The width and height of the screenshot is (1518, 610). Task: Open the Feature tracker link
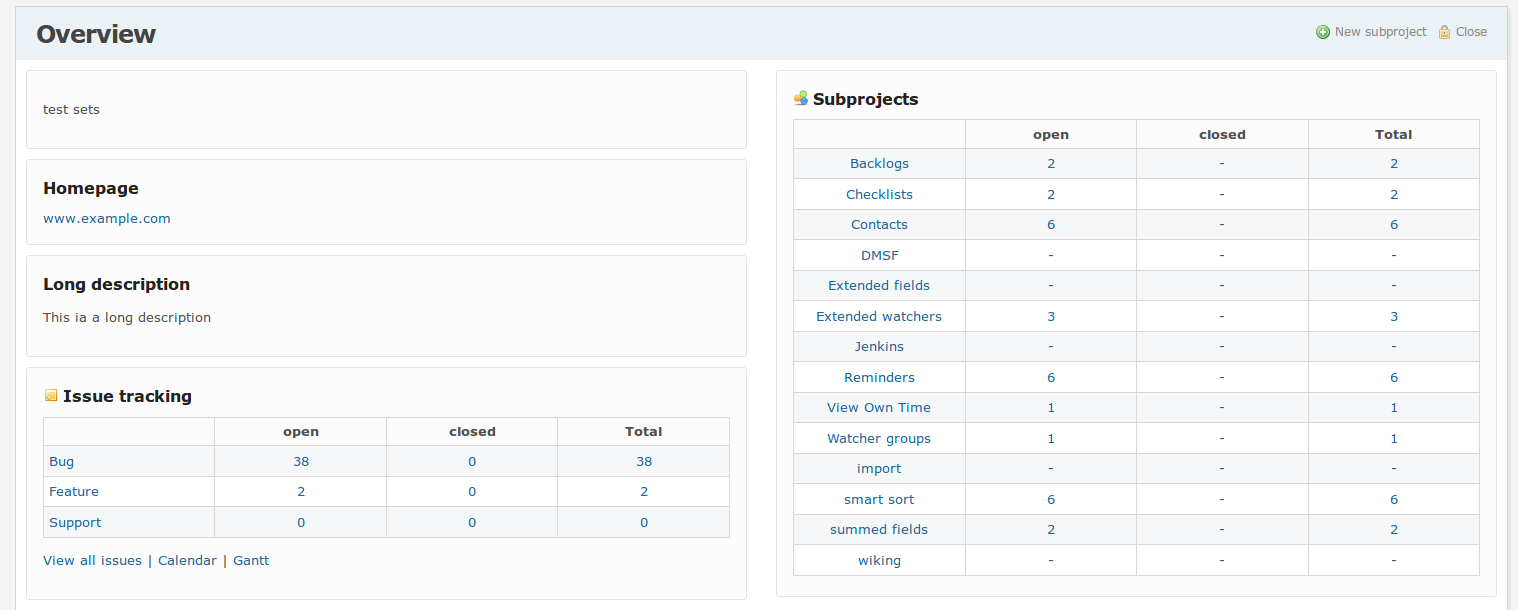pyautogui.click(x=74, y=491)
